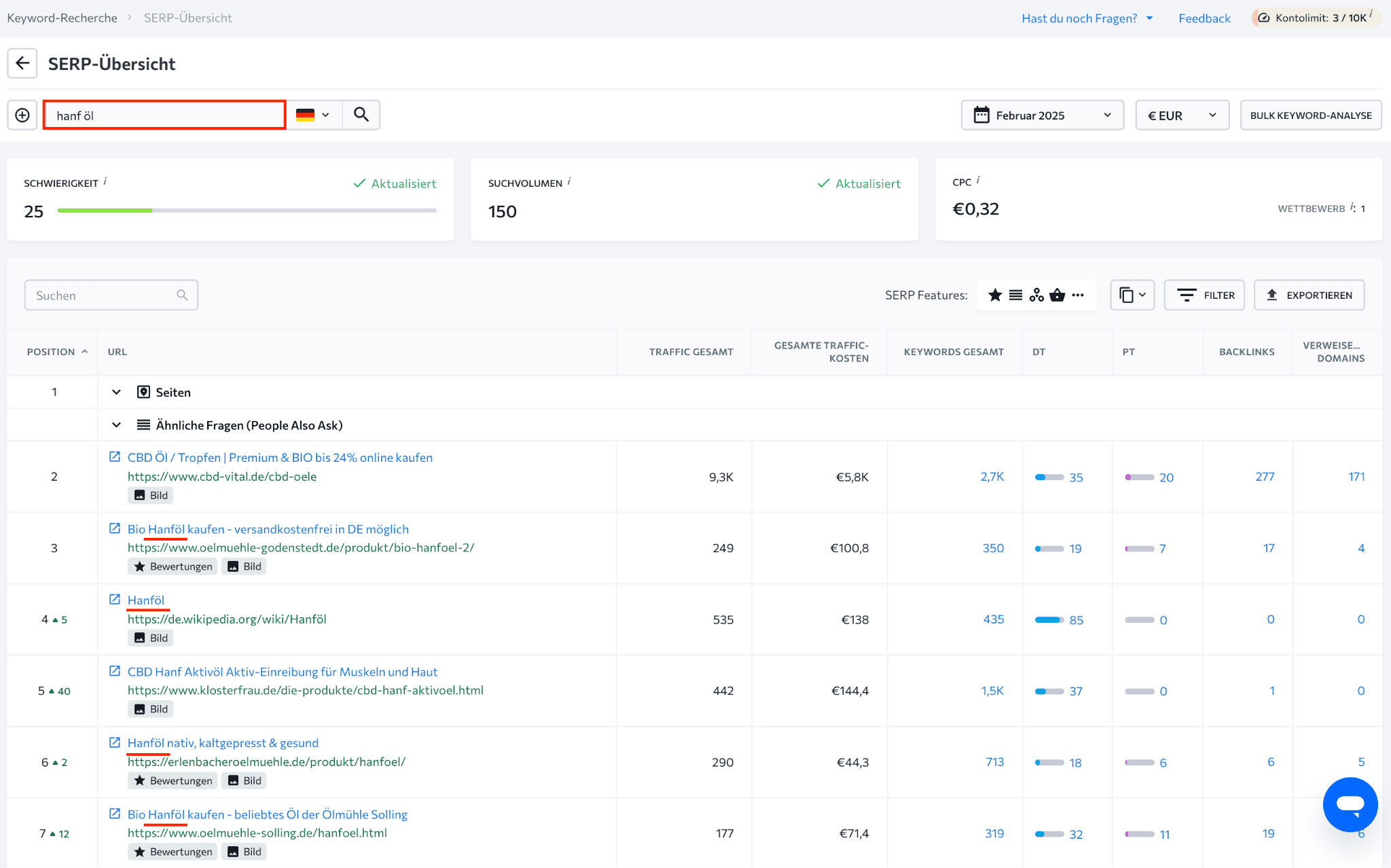Click BULK KEYWORD-ANALYSE button
Image resolution: width=1391 pixels, height=868 pixels.
[x=1311, y=115]
